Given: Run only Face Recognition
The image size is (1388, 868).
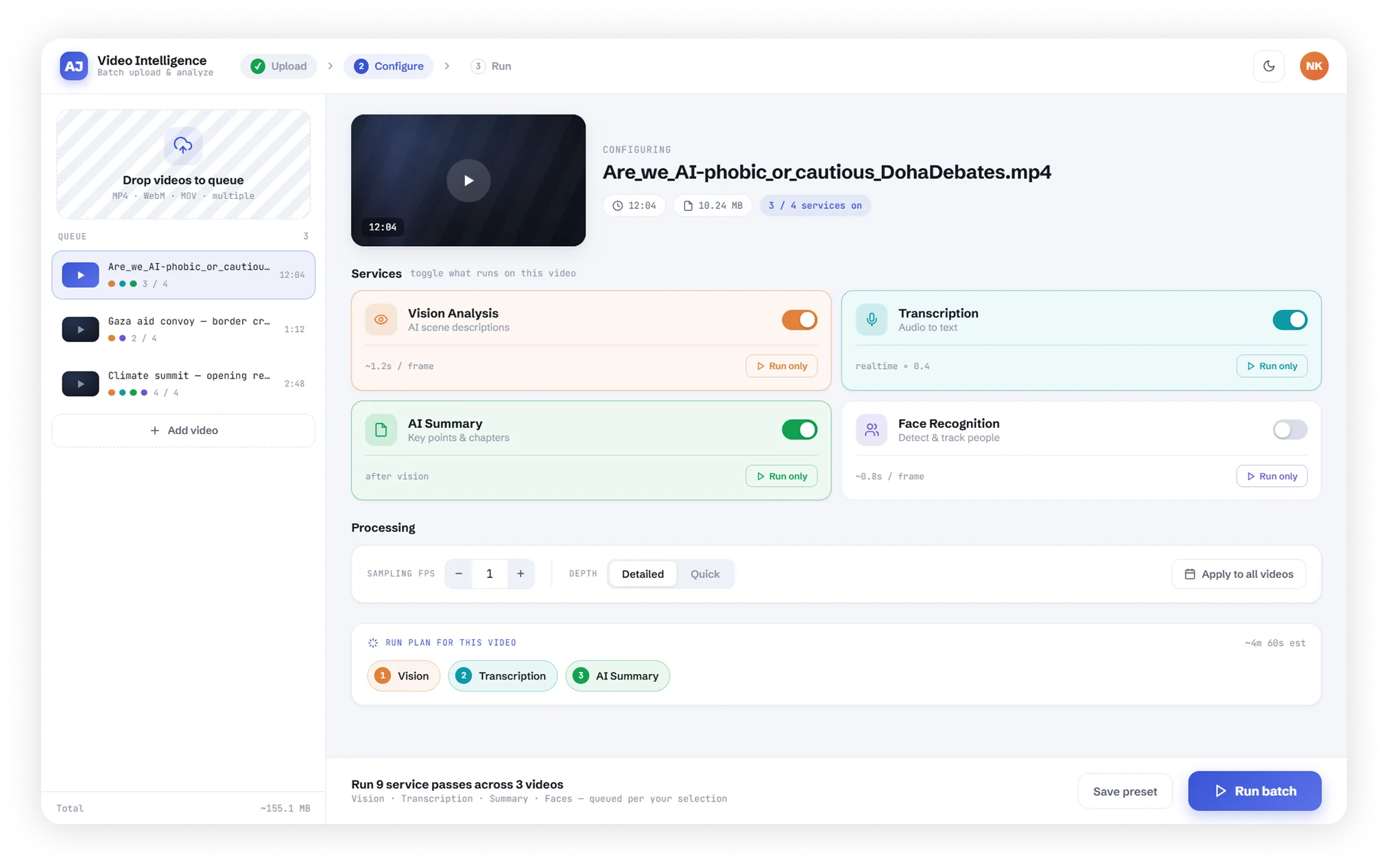Looking at the screenshot, I should (x=1271, y=477).
